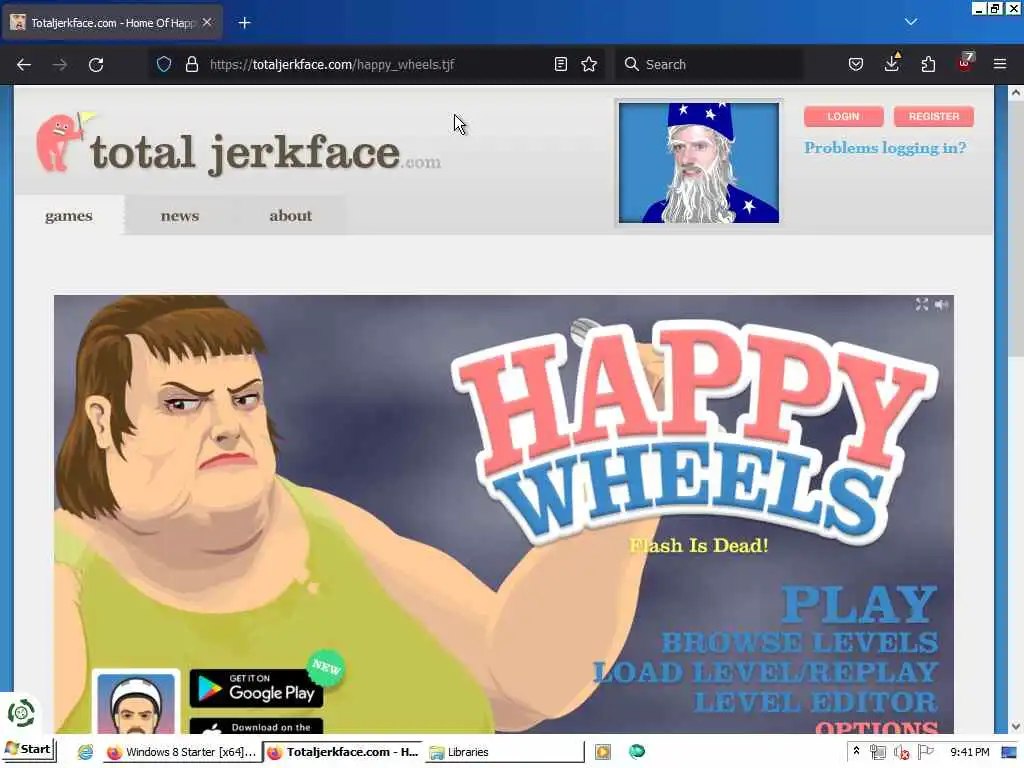This screenshot has width=1024, height=768.
Task: Click the 9:41 PM clock
Action: tap(970, 752)
